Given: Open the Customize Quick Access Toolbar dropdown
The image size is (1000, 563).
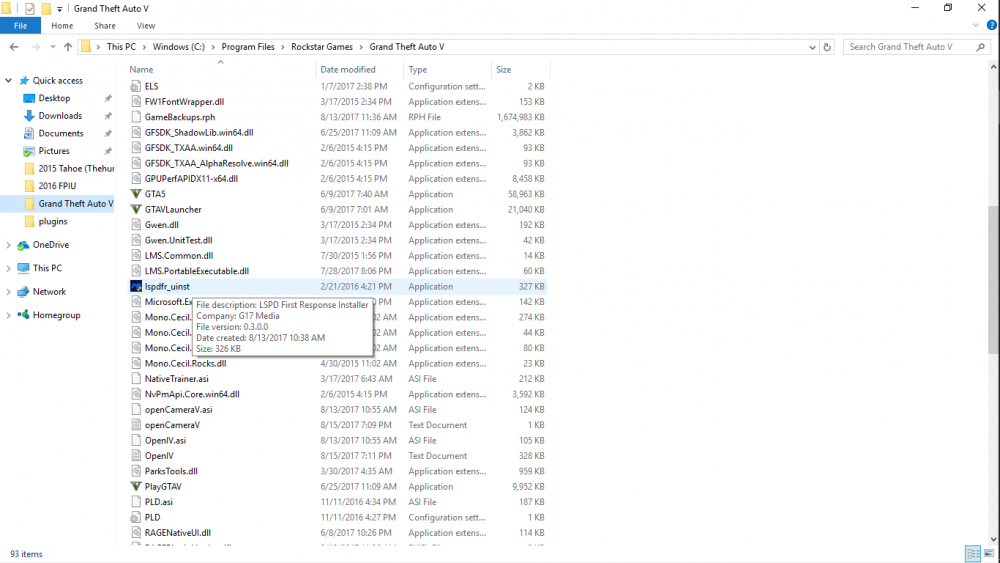Looking at the screenshot, I should coord(59,9).
